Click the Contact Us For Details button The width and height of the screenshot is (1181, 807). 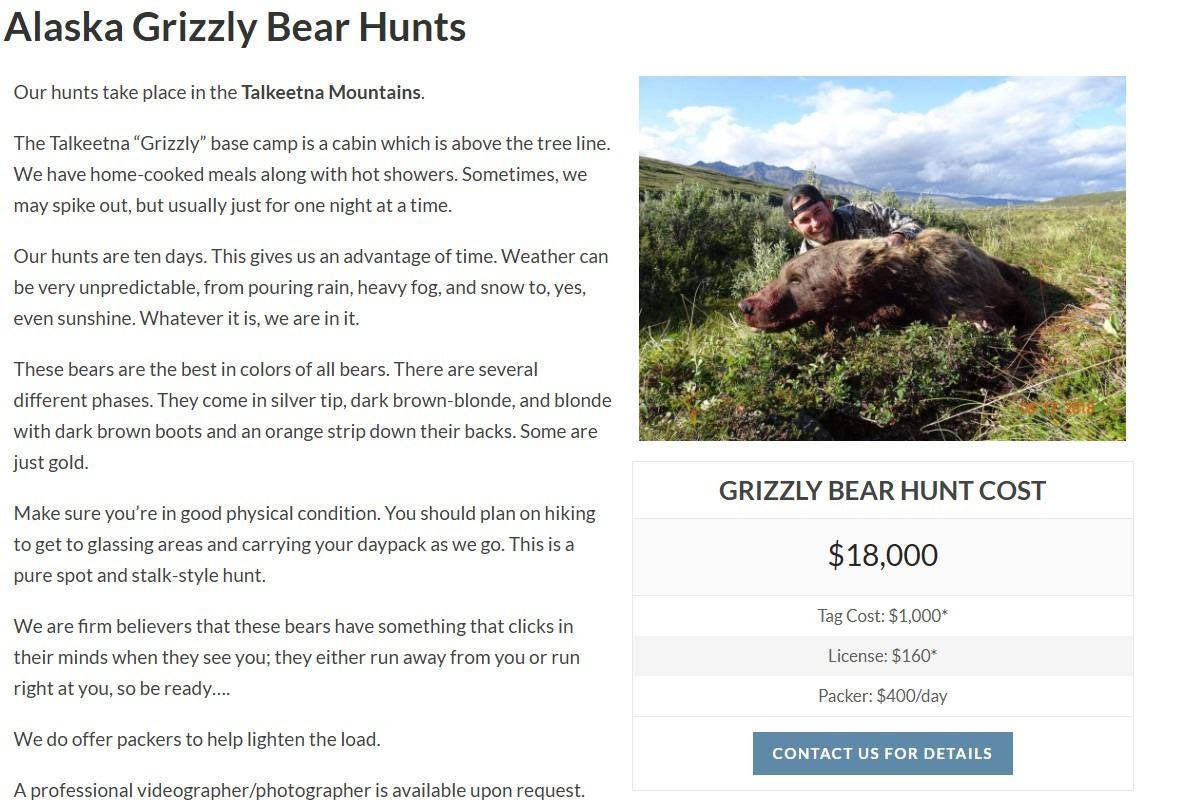882,753
